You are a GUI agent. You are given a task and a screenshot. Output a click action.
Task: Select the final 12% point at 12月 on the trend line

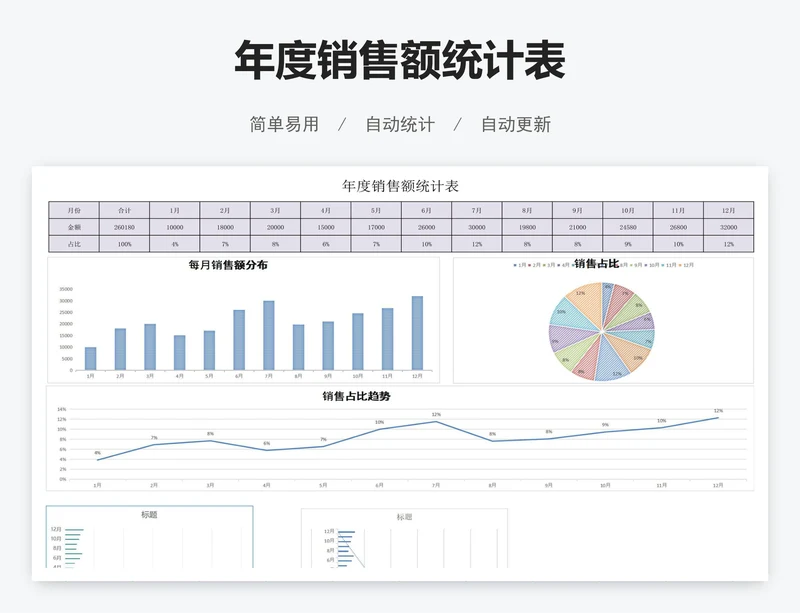click(718, 418)
